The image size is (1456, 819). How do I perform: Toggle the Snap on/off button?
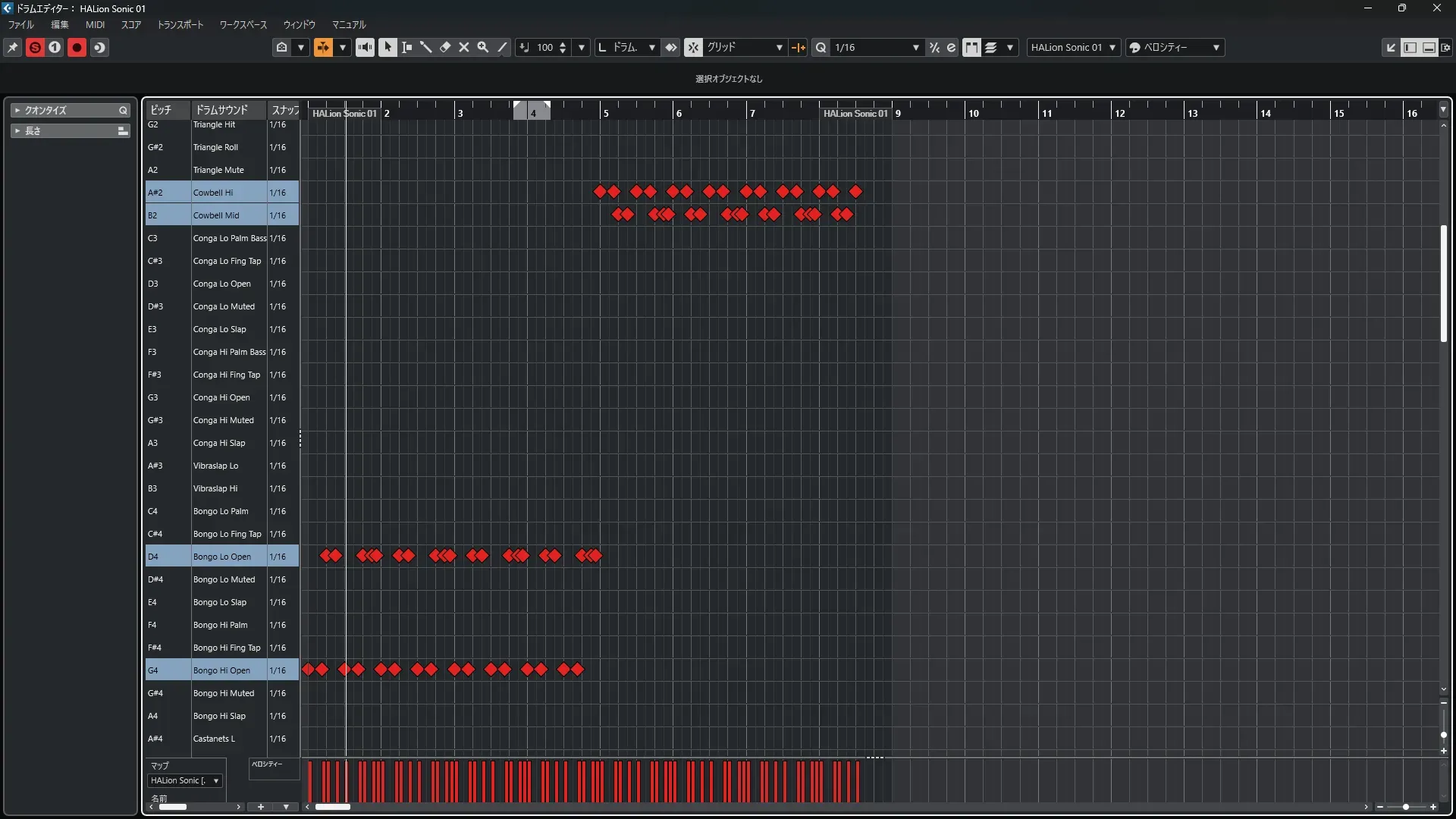[693, 47]
